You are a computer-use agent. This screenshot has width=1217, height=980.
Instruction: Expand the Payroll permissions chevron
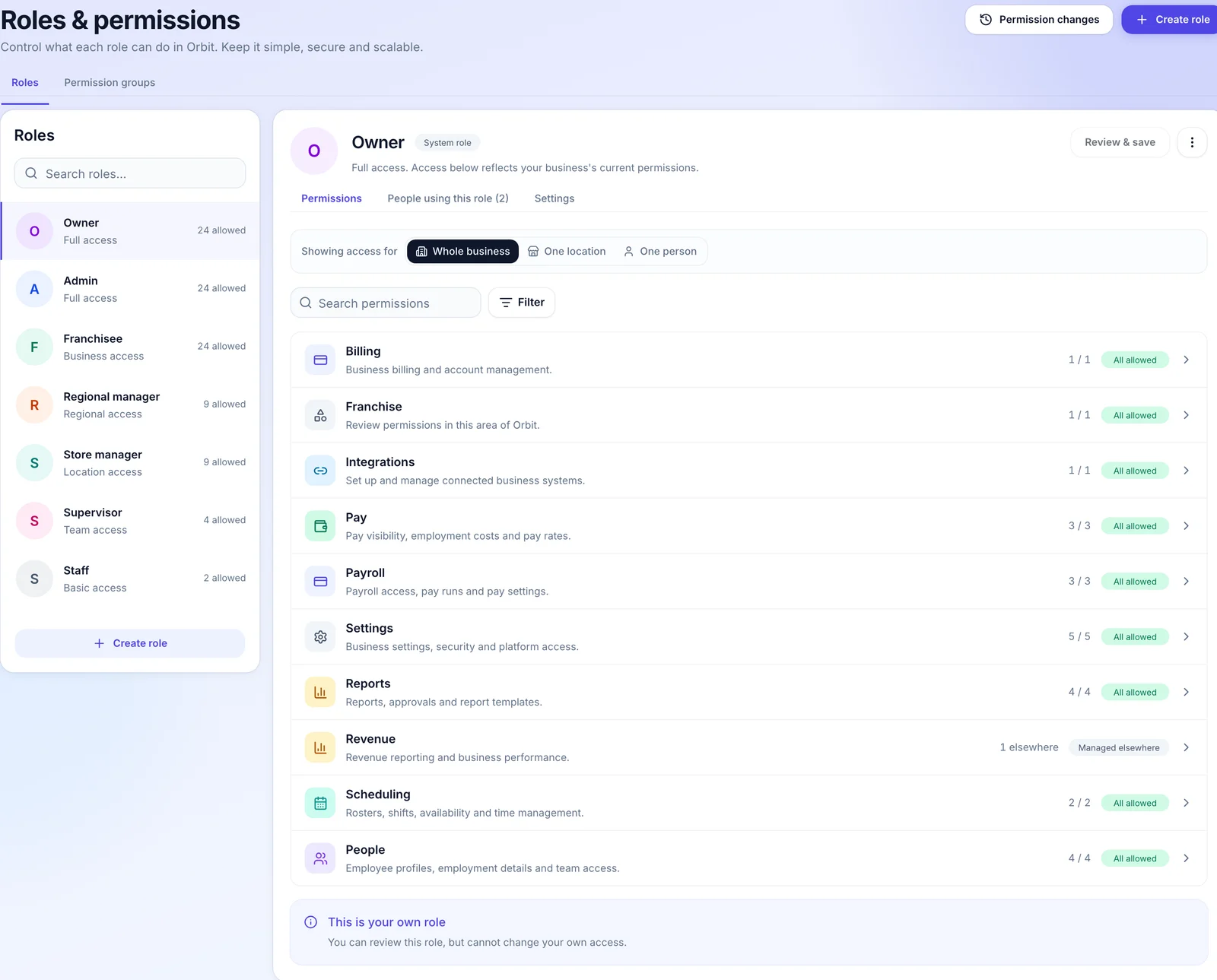tap(1186, 582)
